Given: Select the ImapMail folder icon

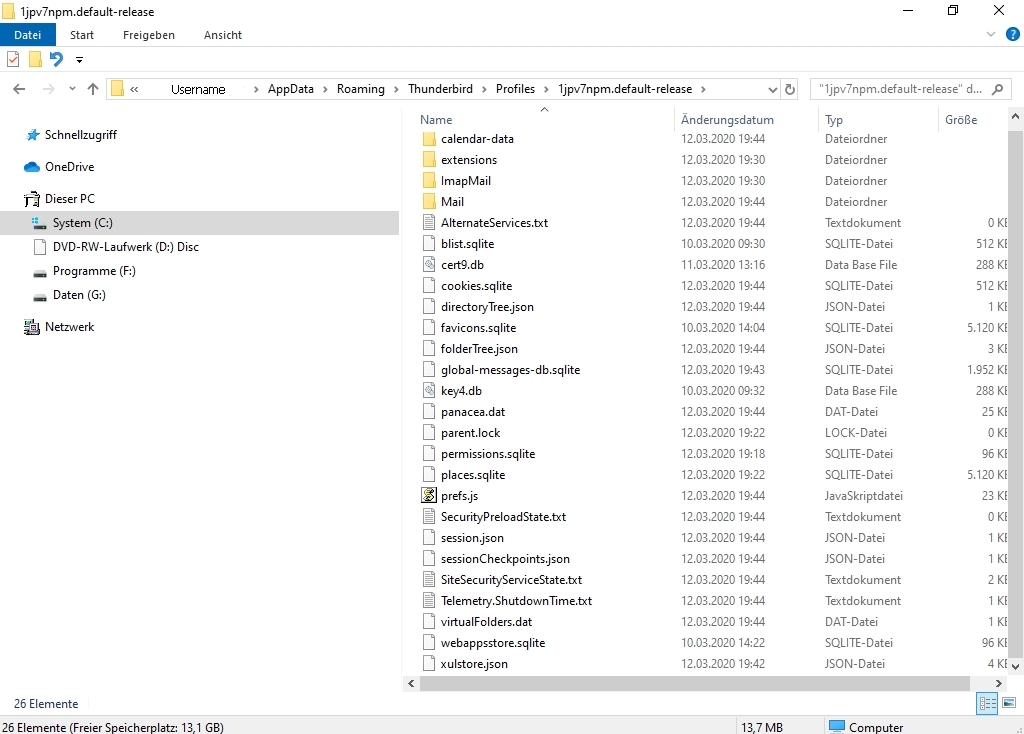Looking at the screenshot, I should [429, 181].
